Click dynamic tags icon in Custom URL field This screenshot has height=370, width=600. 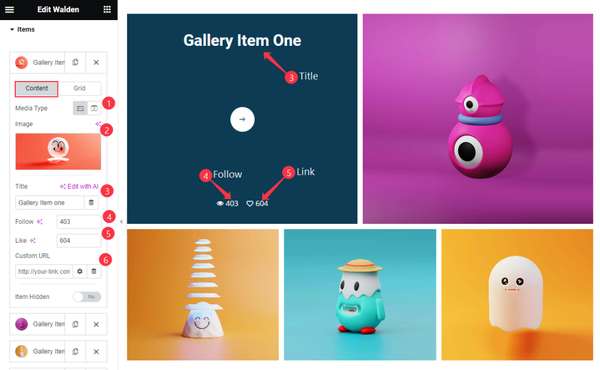(94, 271)
